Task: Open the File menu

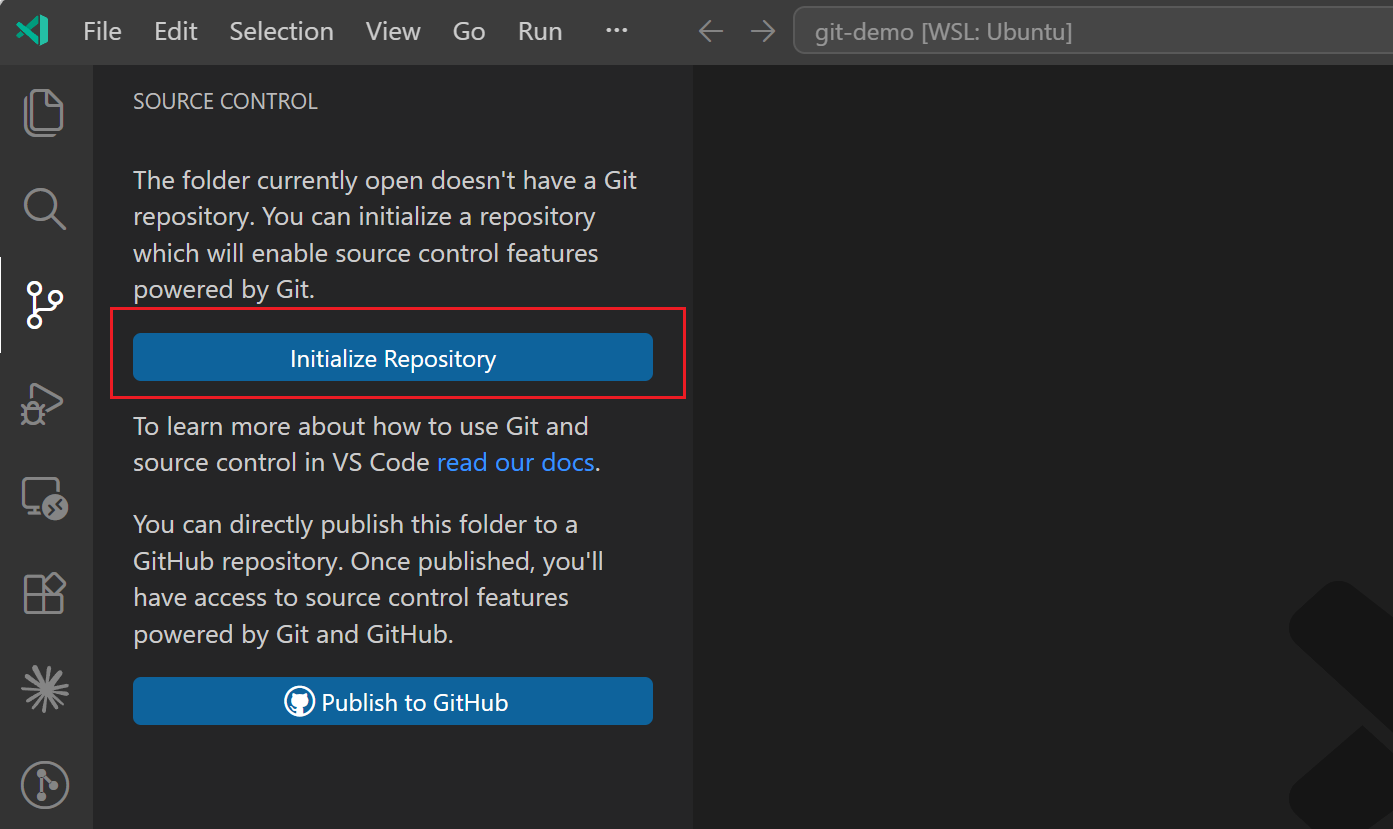Action: point(102,31)
